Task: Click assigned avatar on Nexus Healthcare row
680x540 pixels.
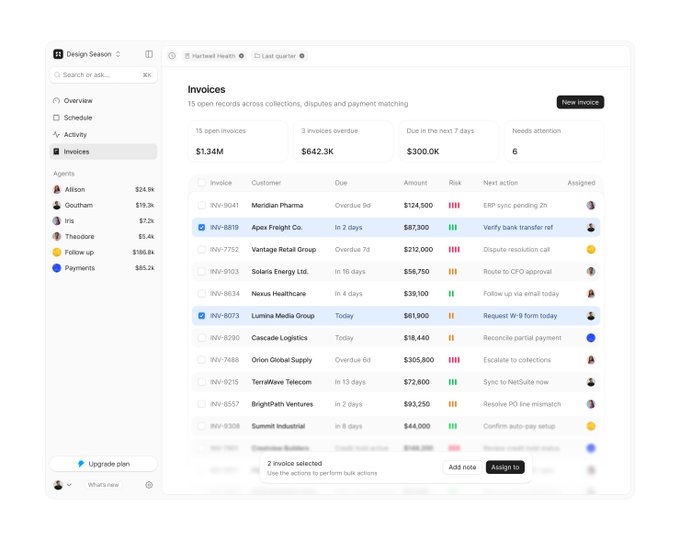Action: pos(591,294)
